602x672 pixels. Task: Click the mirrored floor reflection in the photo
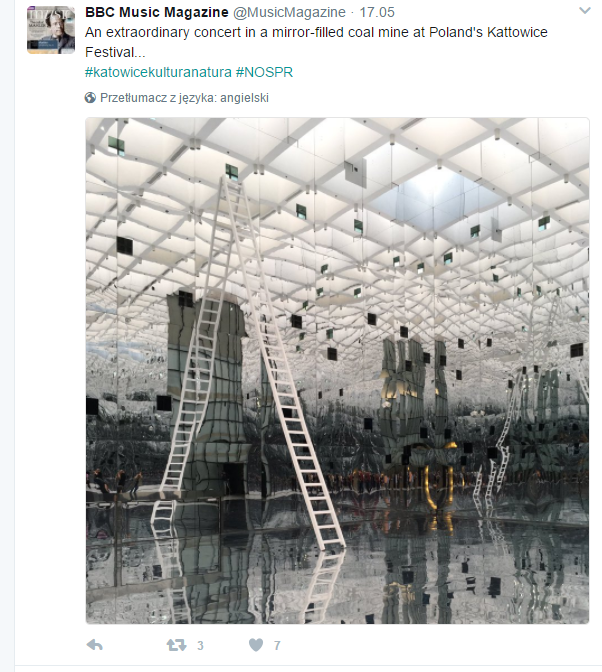click(x=337, y=570)
